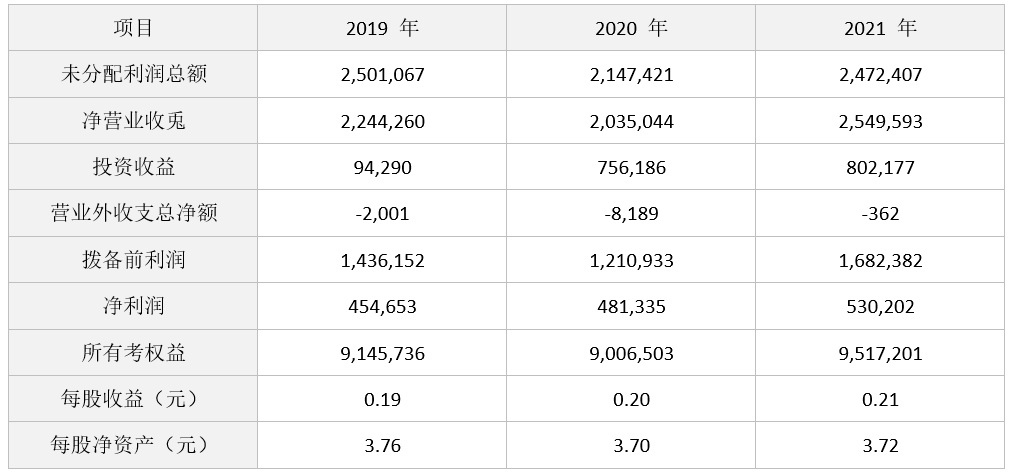1015x476 pixels.
Task: Select the 投资收益 row label
Action: 133,168
